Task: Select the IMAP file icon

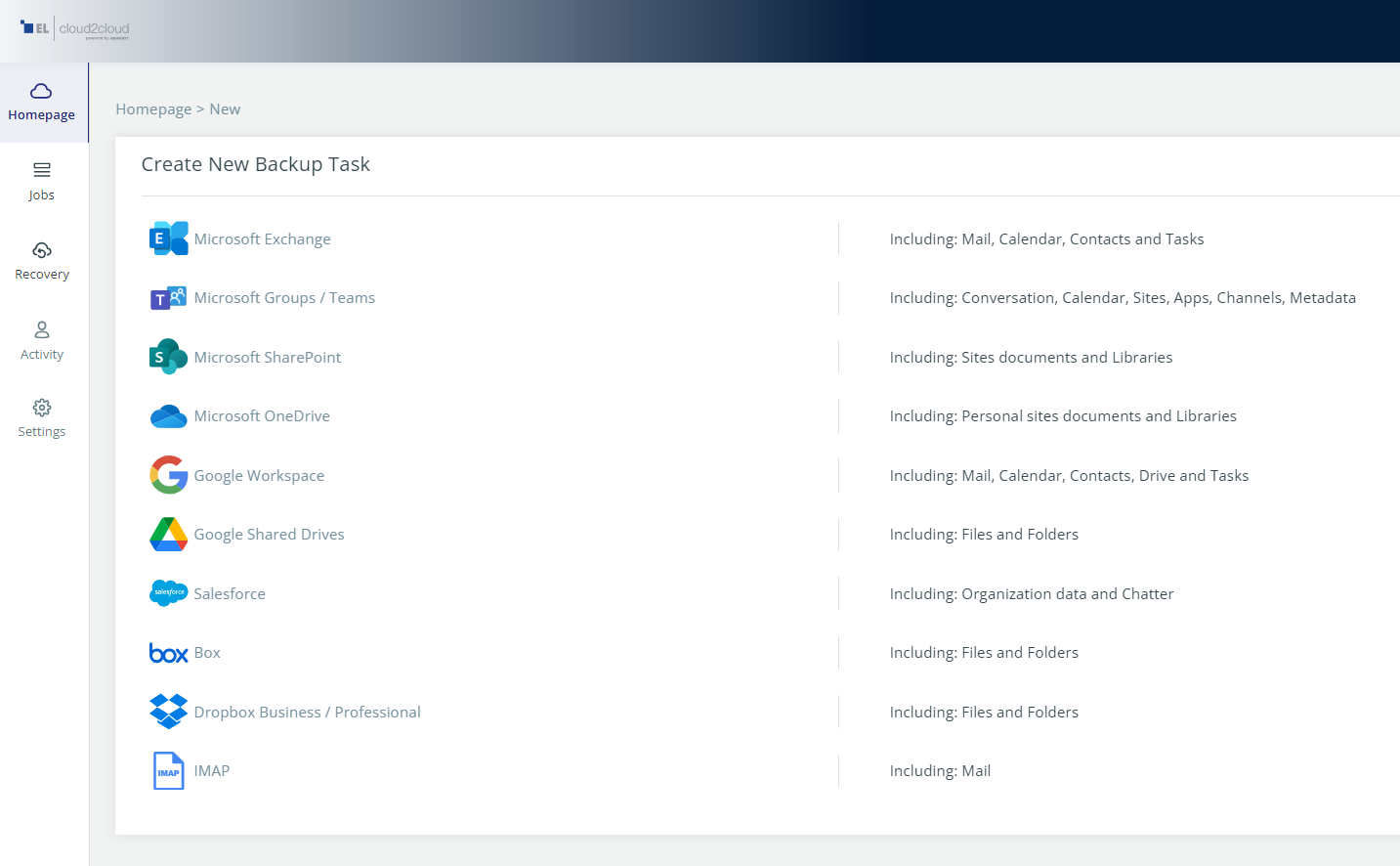Action: pos(168,770)
